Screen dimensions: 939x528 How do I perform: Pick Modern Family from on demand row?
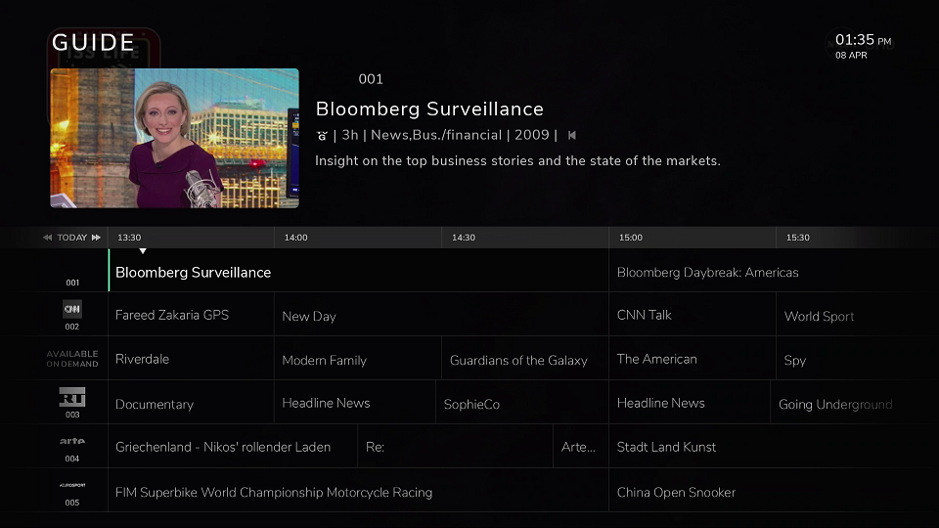coord(324,360)
